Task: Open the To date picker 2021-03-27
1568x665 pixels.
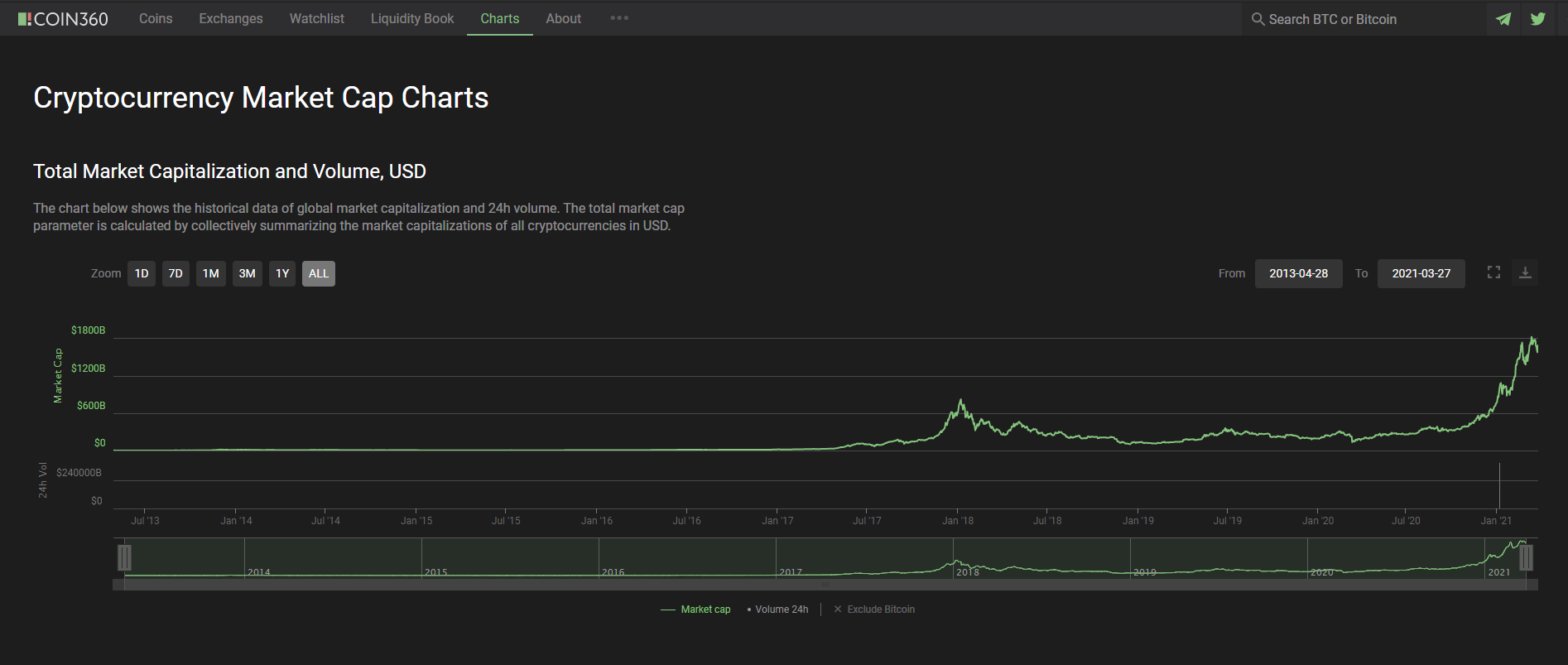Action: [x=1421, y=273]
